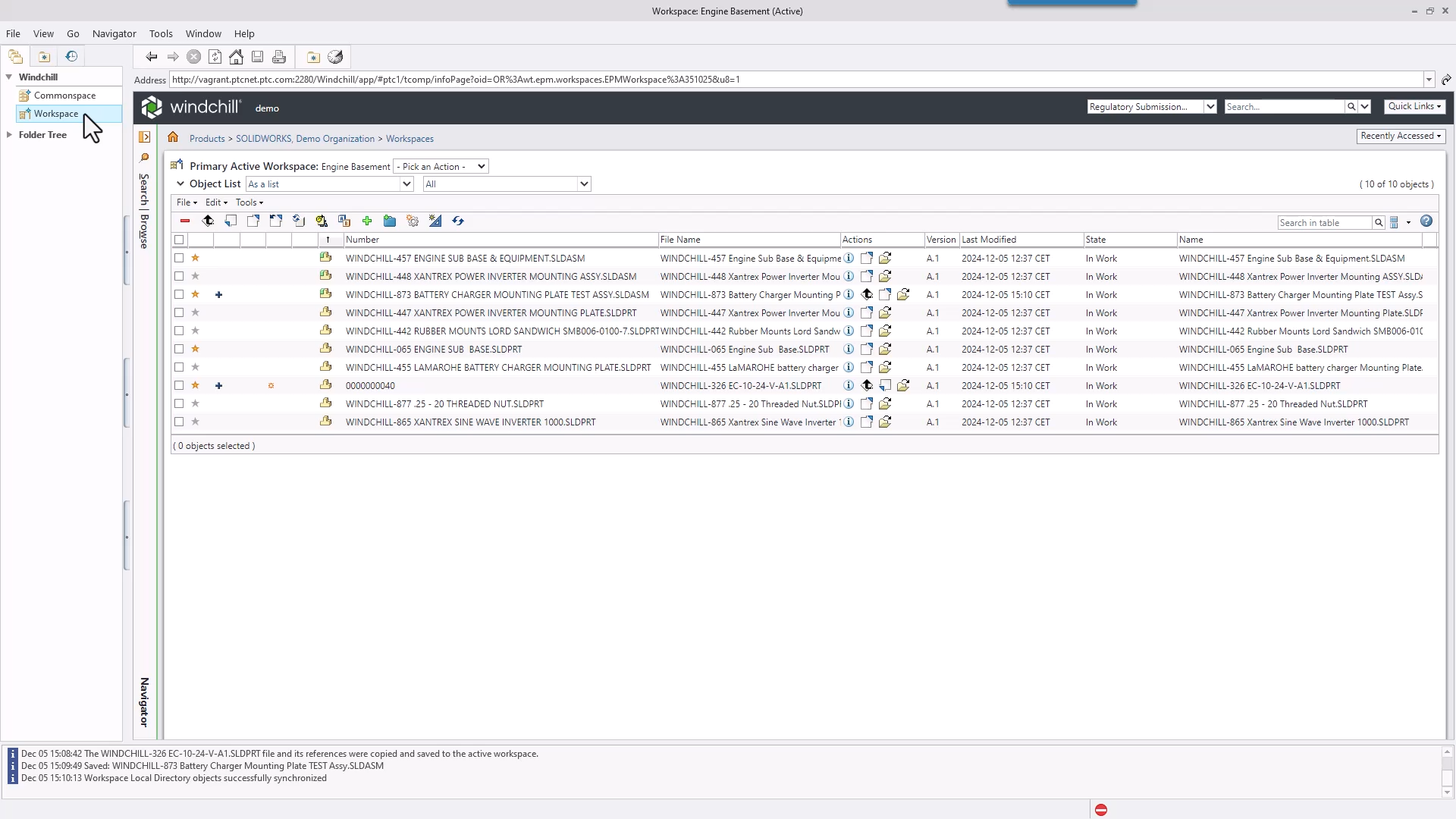Select checkbox for WINDCHILL-065 Engine Sub Base row

[x=180, y=350]
